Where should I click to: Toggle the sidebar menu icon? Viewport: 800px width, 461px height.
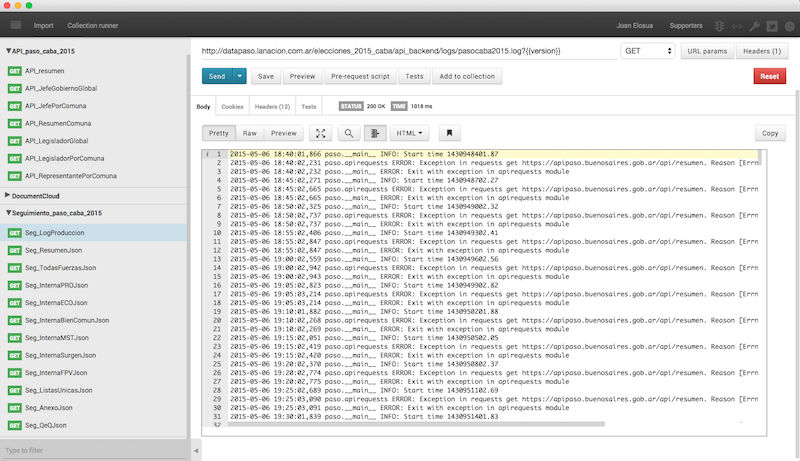(16, 25)
